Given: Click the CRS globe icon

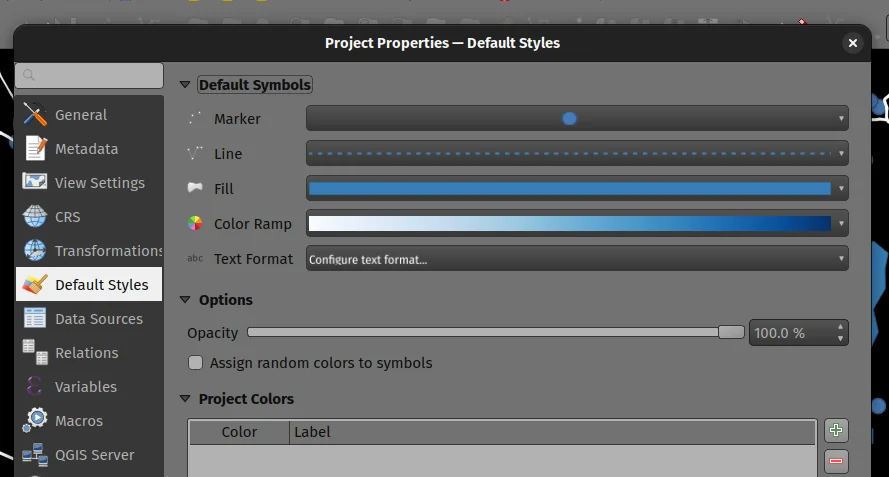Looking at the screenshot, I should 35,217.
